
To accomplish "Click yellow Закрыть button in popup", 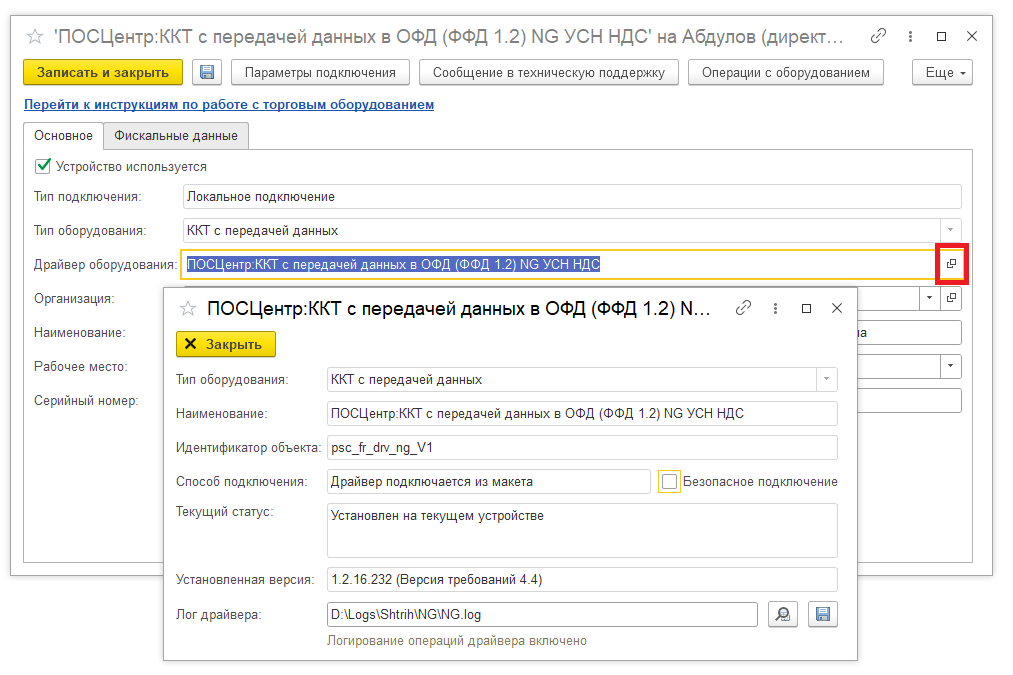I will coord(225,344).
